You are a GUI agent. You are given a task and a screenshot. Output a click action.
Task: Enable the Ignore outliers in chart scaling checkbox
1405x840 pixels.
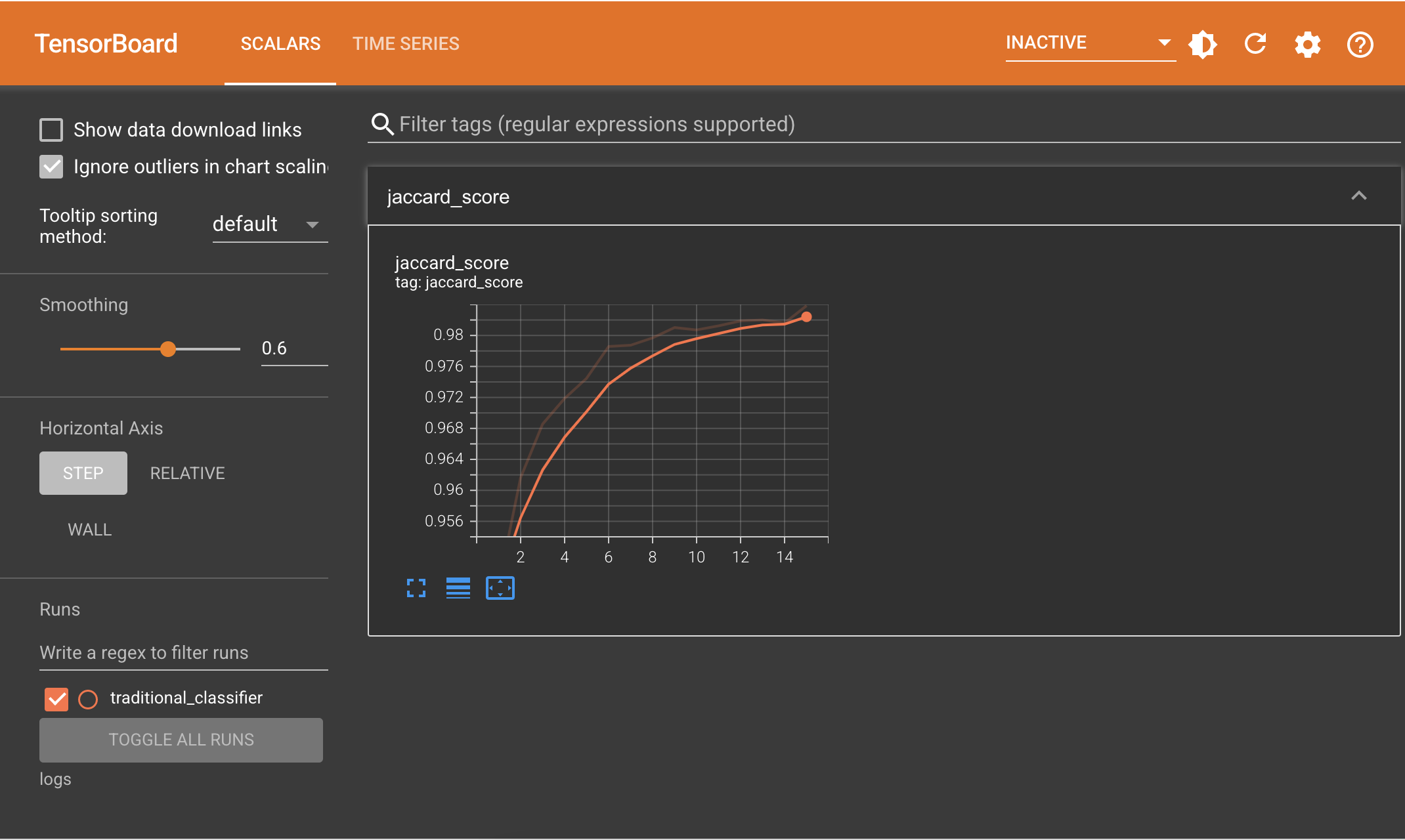tap(51, 166)
